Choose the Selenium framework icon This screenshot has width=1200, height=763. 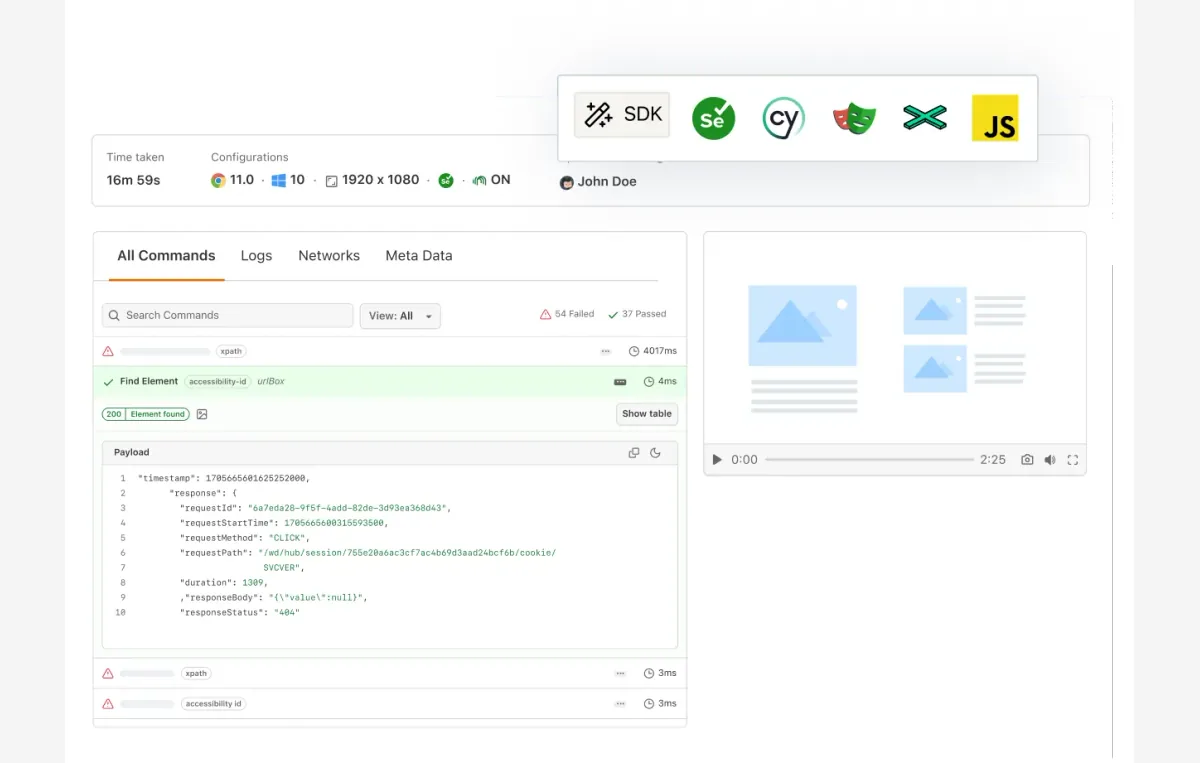pos(714,119)
